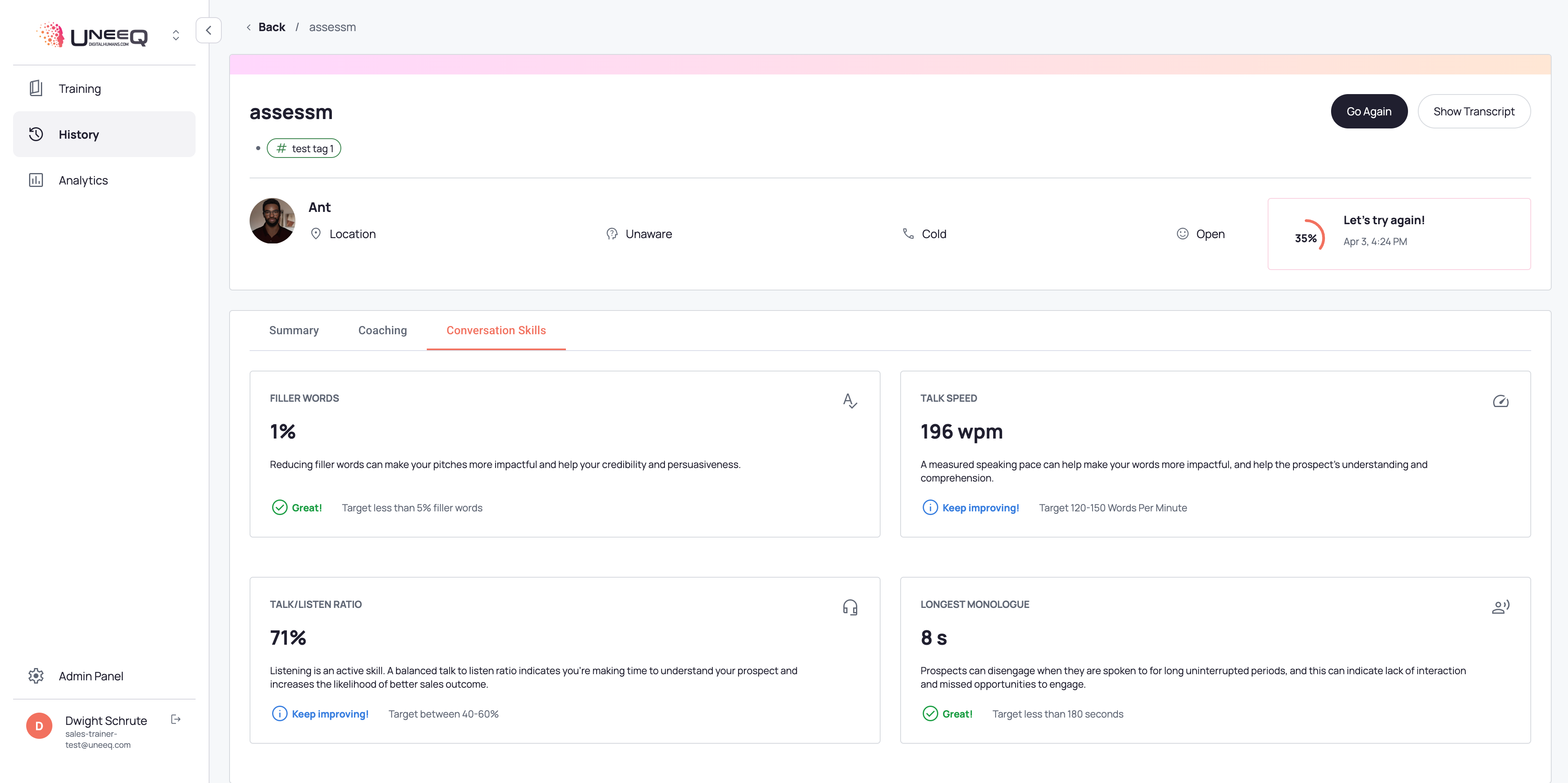The height and width of the screenshot is (783, 1568).
Task: Click the Filler Words spellcheck icon
Action: point(850,401)
